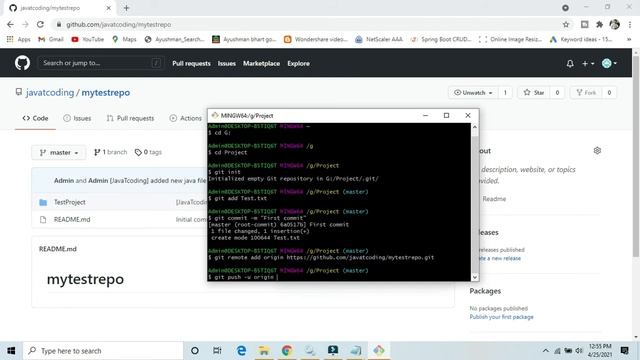Open the Chrome profile avatar
The width and height of the screenshot is (640, 360).
614,24
